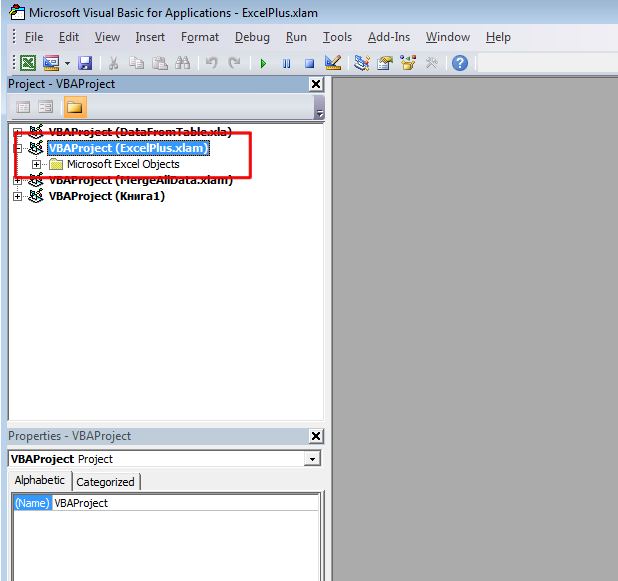Image resolution: width=618 pixels, height=581 pixels.
Task: Click the Save floppy disk icon
Action: click(x=85, y=63)
